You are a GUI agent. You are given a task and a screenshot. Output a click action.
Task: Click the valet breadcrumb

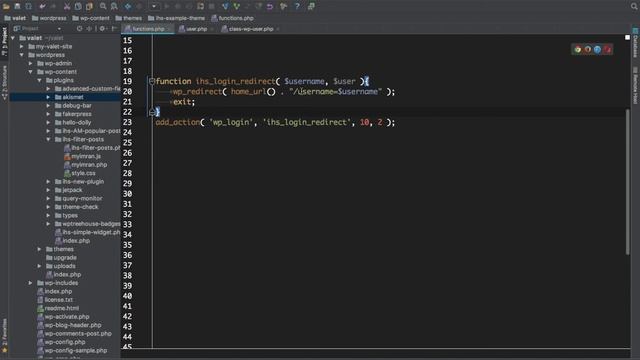pos(15,18)
